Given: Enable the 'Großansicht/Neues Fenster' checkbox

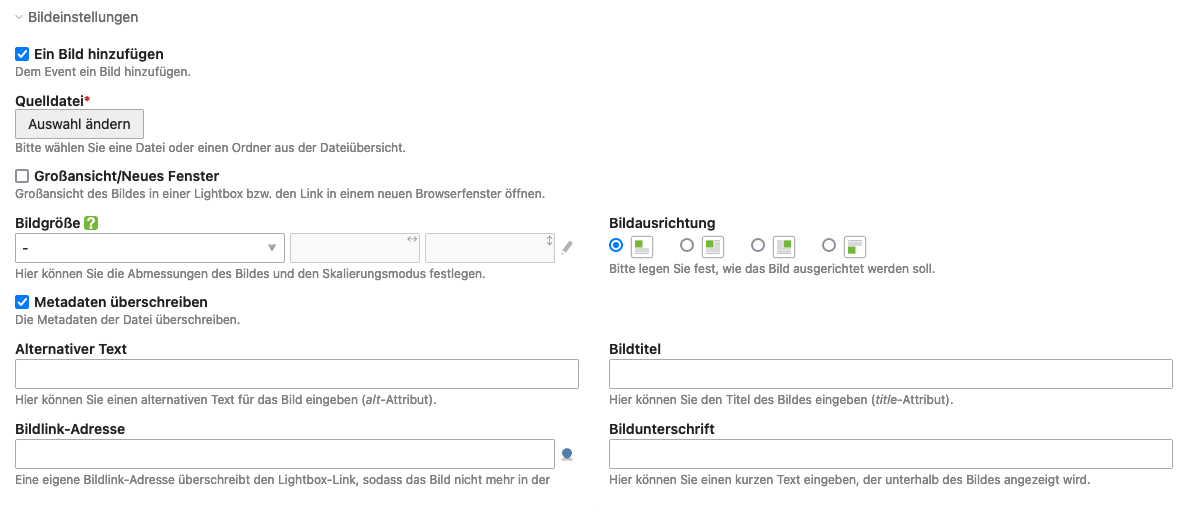Looking at the screenshot, I should pyautogui.click(x=22, y=176).
